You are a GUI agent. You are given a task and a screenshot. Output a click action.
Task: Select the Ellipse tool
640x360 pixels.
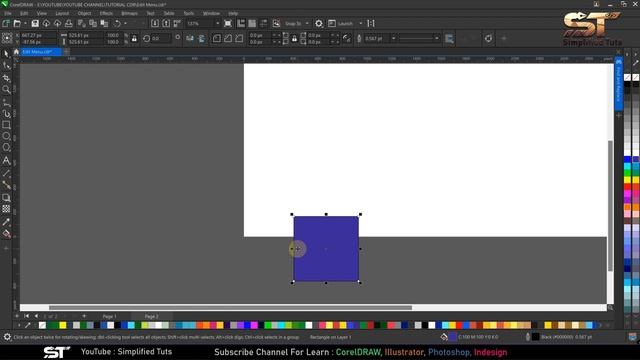[6, 136]
